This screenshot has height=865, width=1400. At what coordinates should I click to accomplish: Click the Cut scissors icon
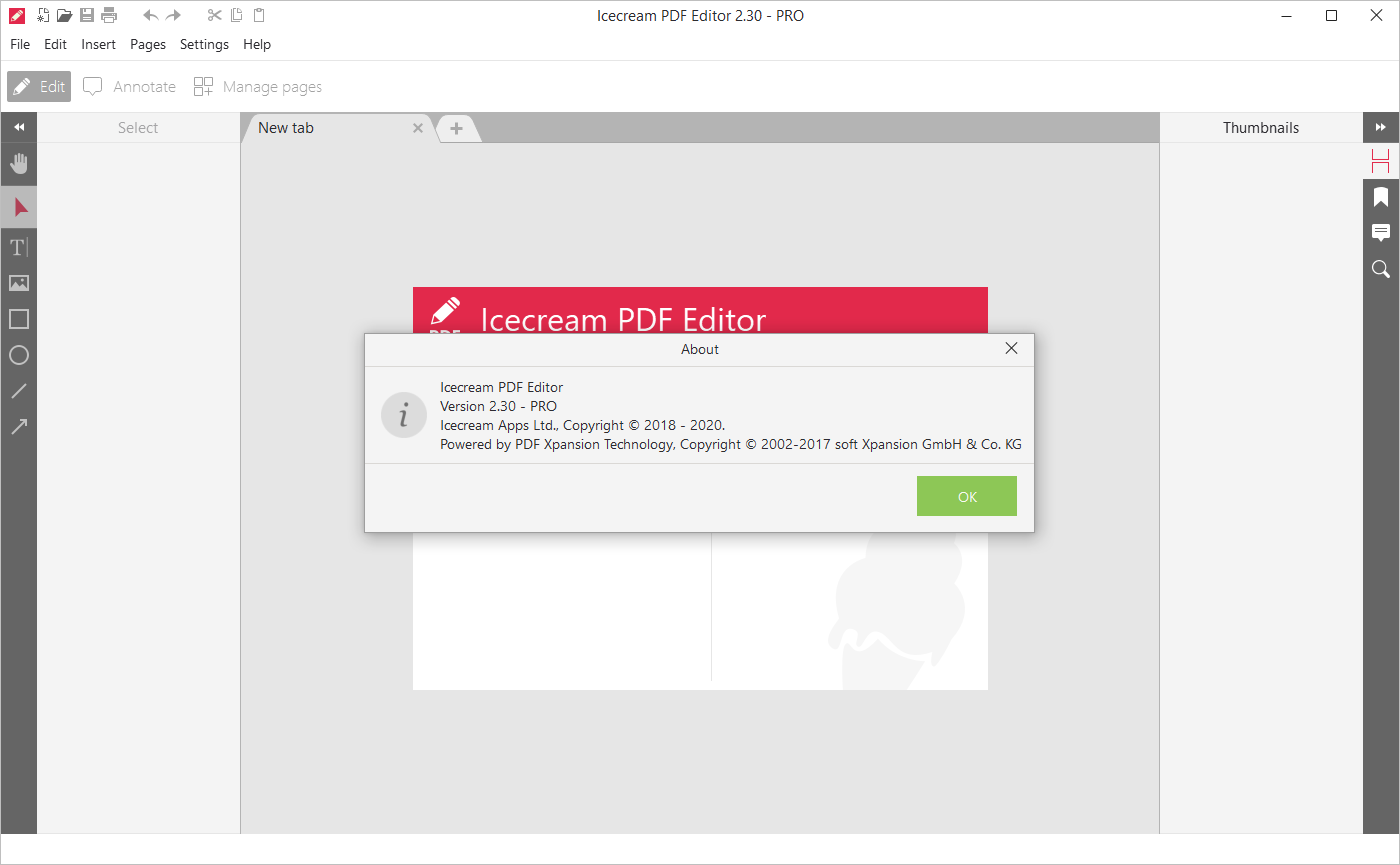214,15
